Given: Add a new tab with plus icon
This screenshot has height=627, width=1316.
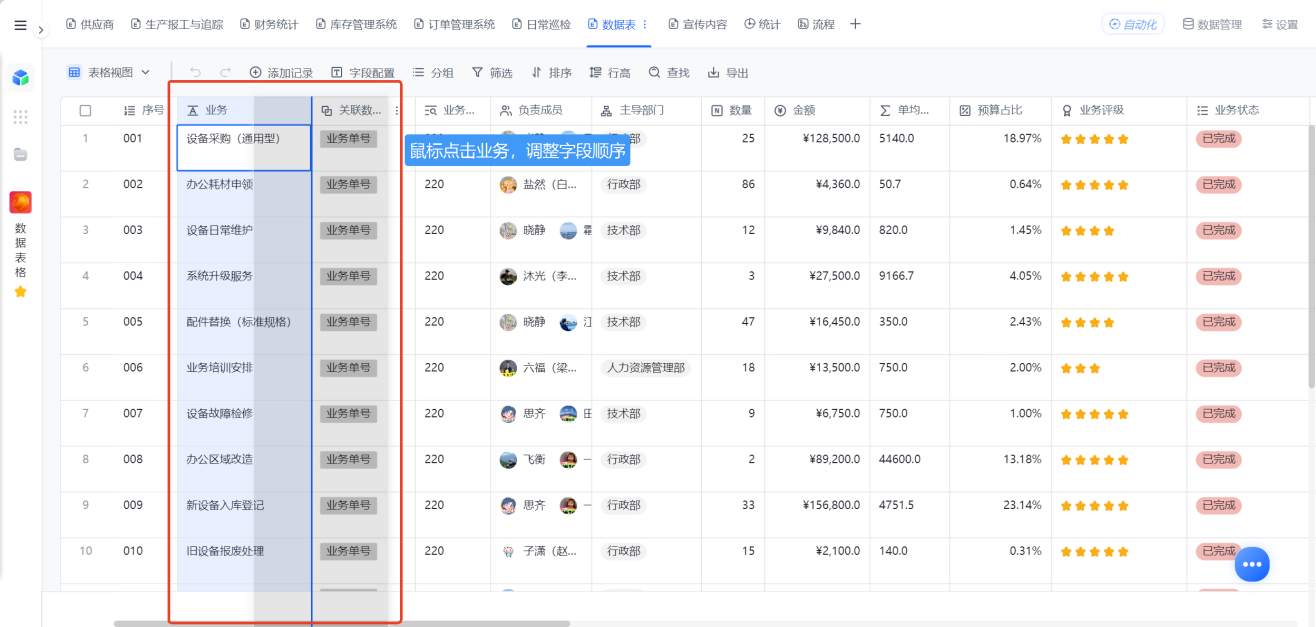Looking at the screenshot, I should tap(855, 24).
